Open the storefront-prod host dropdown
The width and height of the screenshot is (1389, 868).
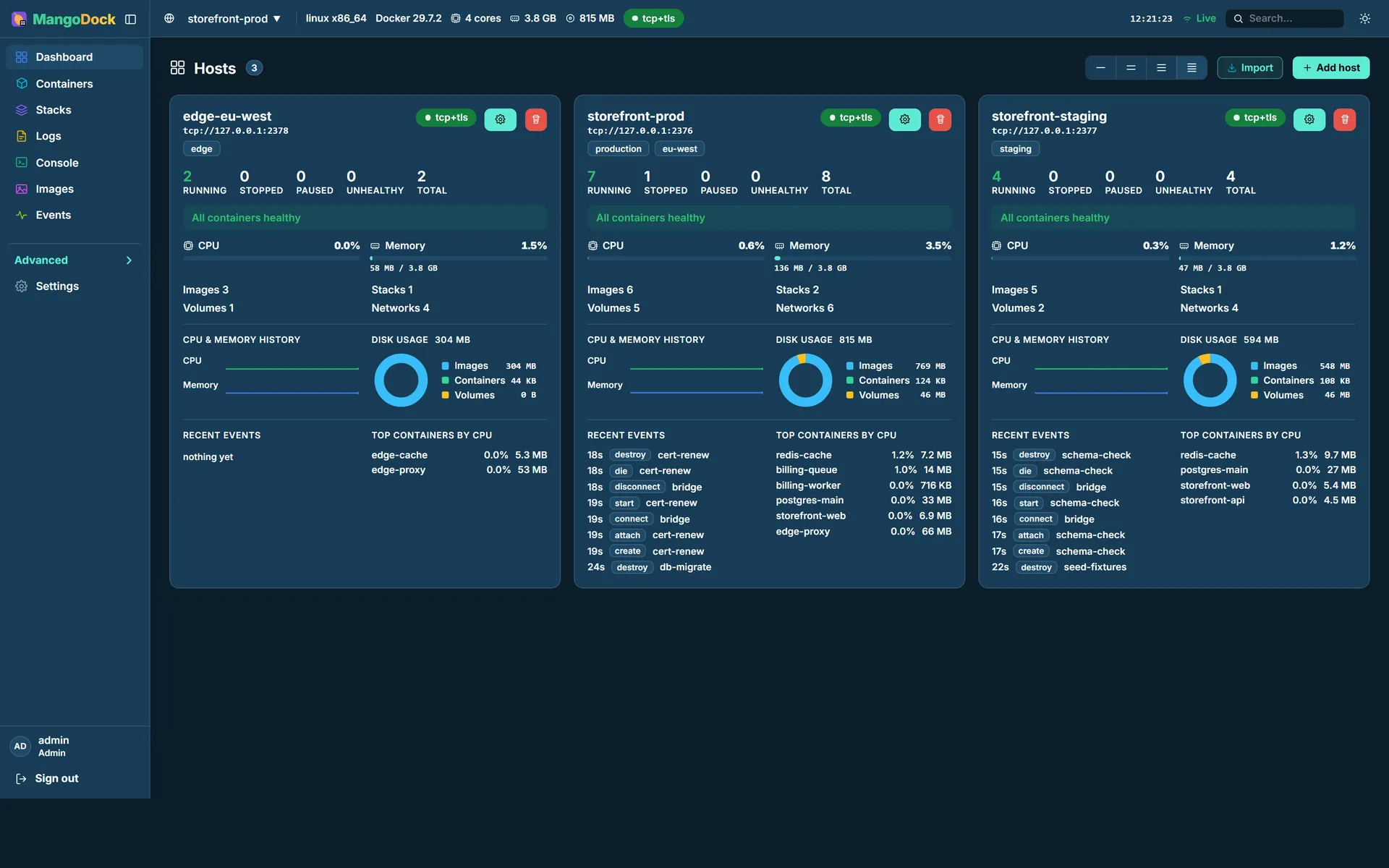[x=234, y=19]
